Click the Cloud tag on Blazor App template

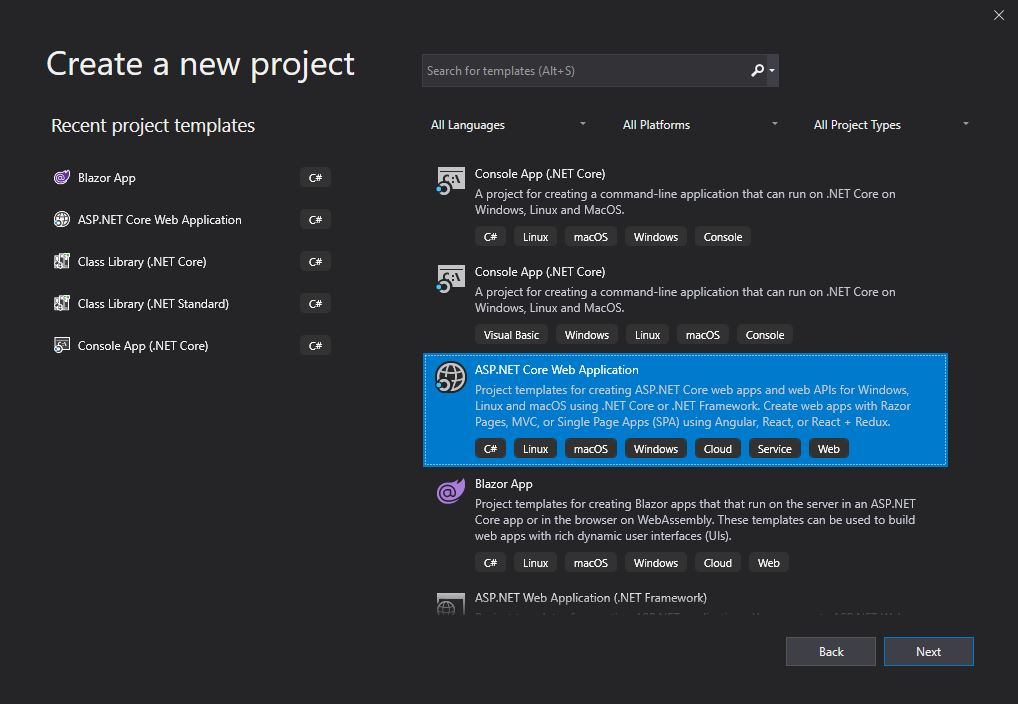point(717,563)
